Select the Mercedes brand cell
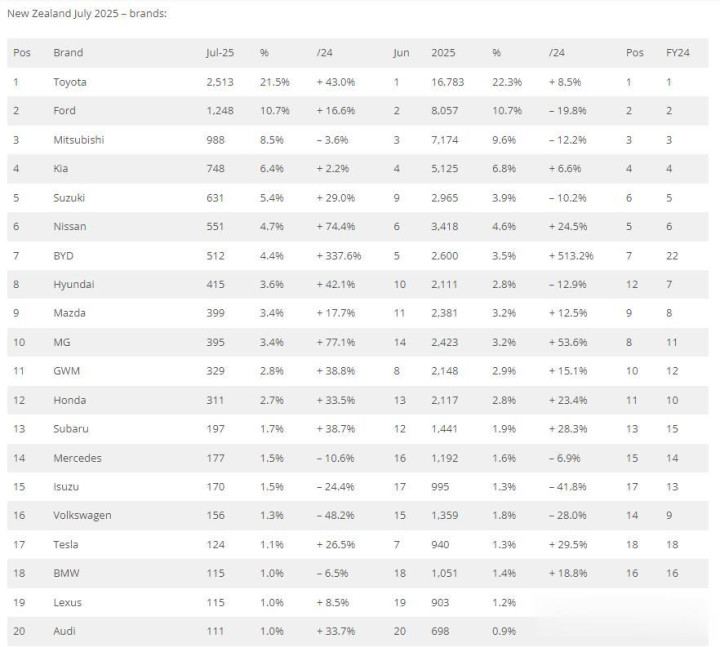The height and width of the screenshot is (647, 720). click(x=77, y=458)
